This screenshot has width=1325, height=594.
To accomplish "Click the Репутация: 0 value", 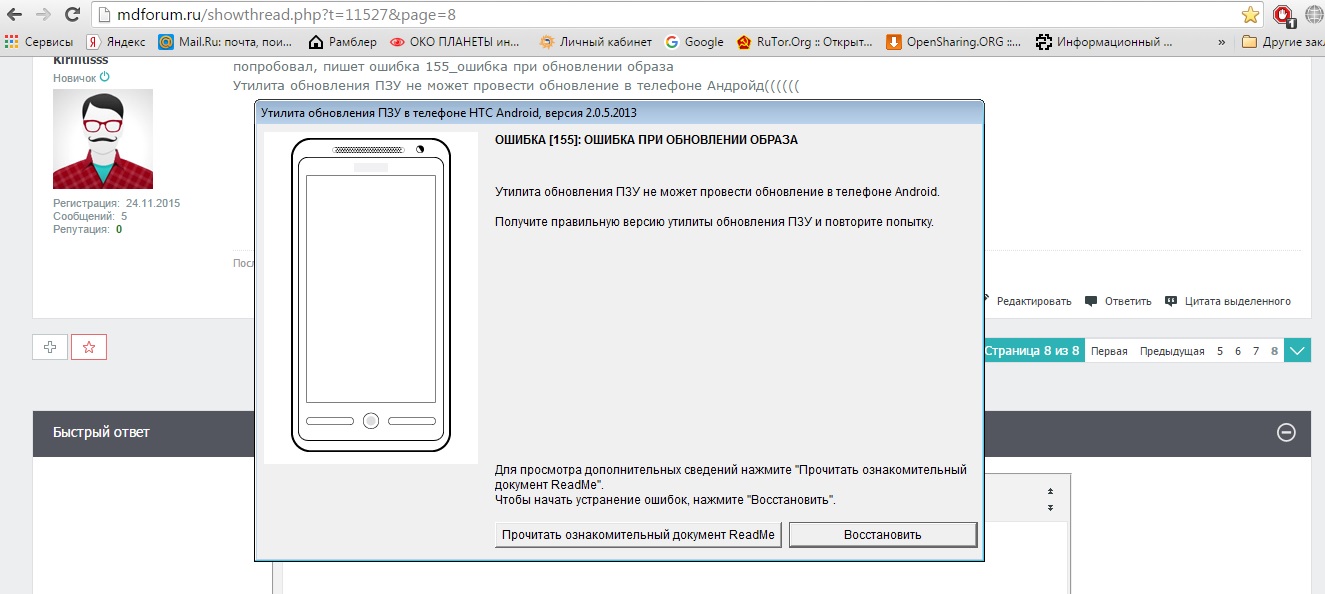I will click(119, 229).
